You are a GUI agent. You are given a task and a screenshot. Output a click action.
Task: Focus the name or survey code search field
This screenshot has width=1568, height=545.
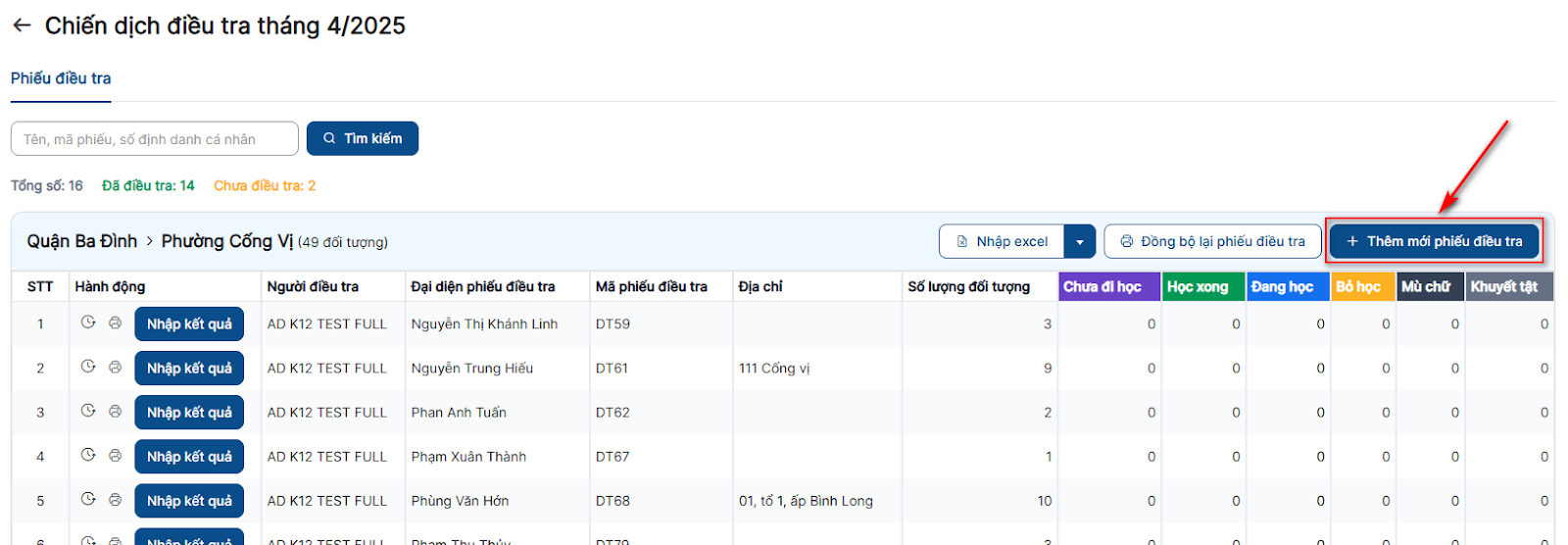[x=155, y=139]
